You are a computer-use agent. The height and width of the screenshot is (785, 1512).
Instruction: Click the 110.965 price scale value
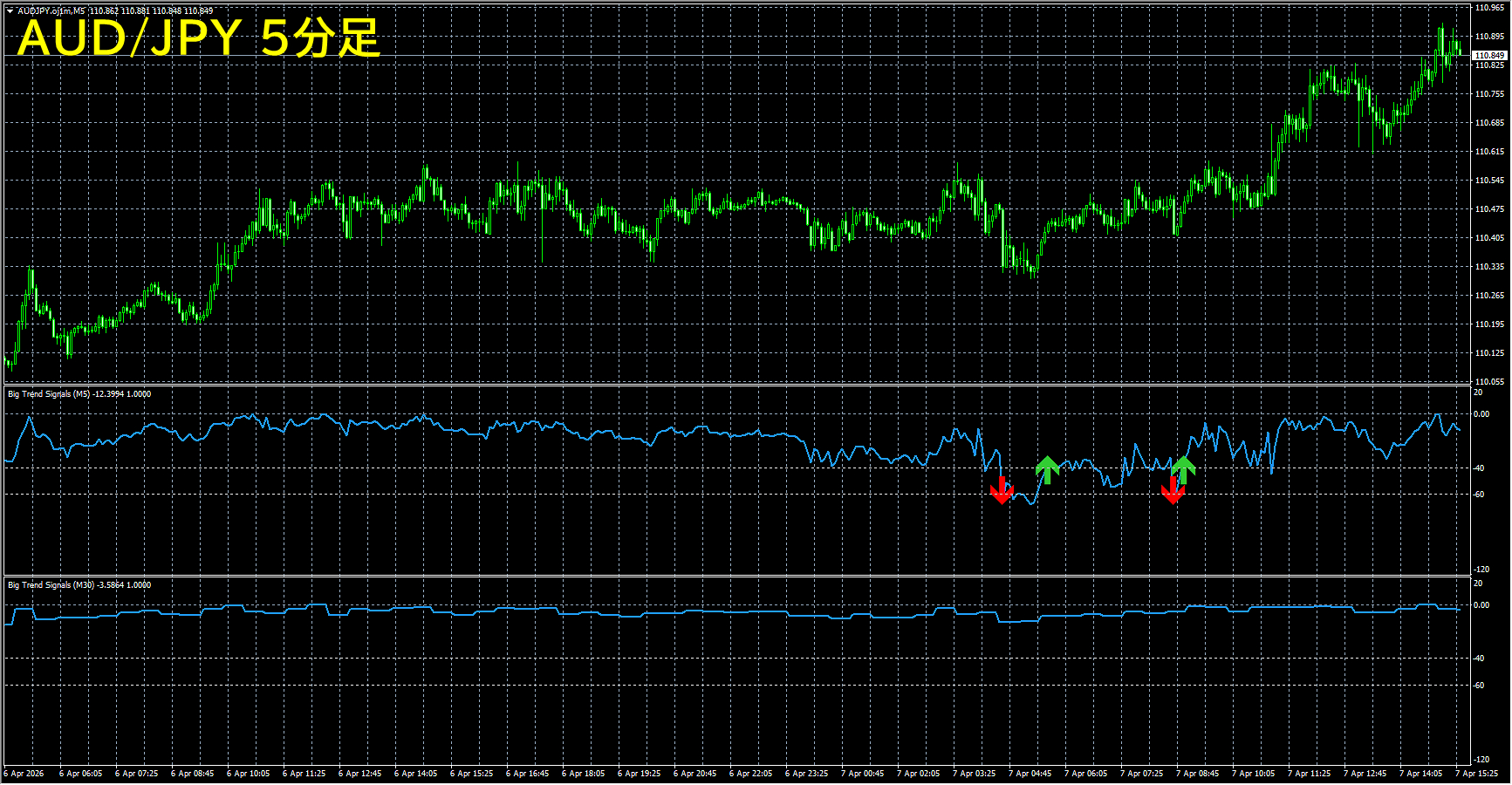tap(1489, 8)
